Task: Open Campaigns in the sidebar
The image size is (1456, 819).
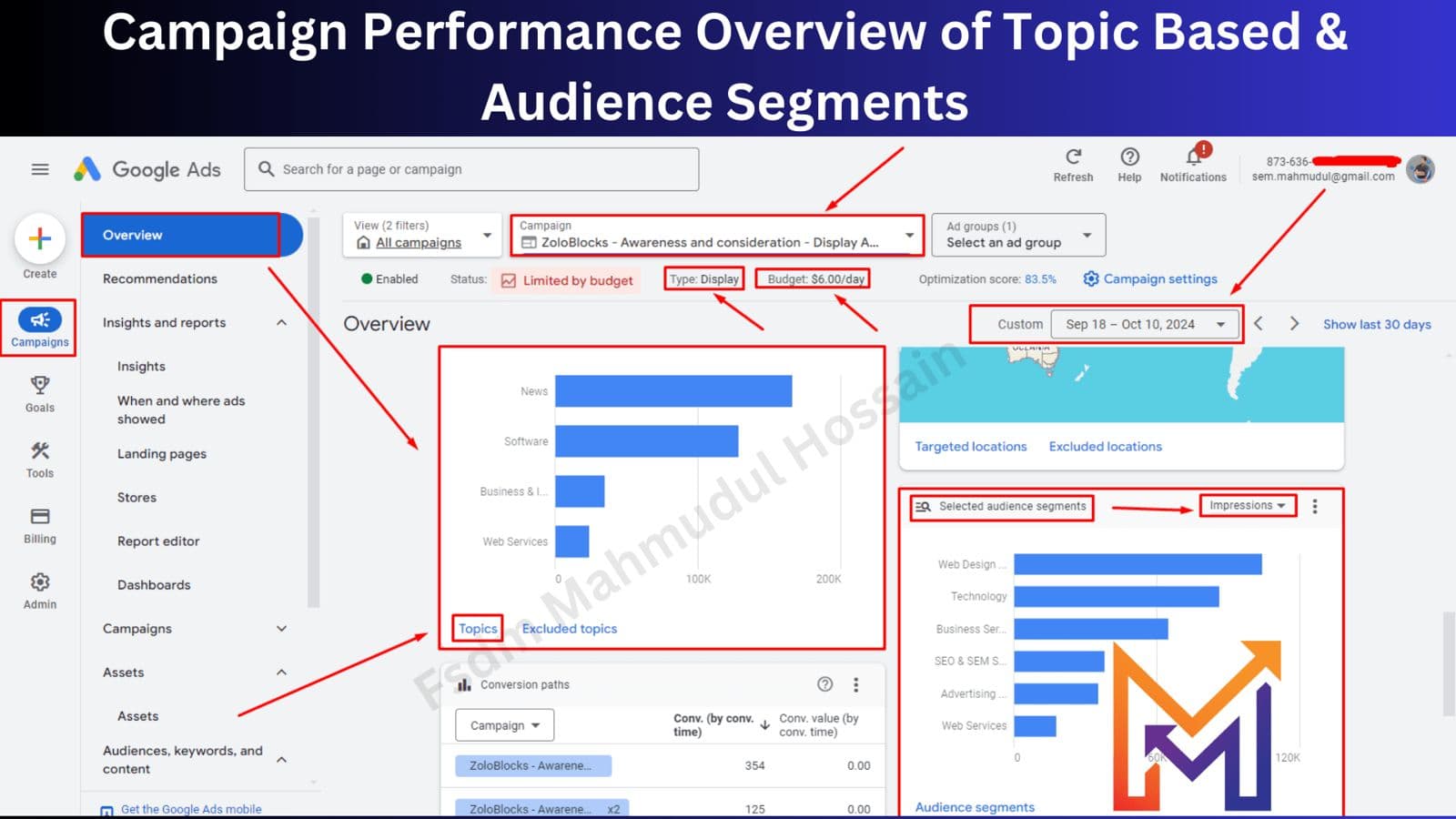Action: click(x=39, y=329)
